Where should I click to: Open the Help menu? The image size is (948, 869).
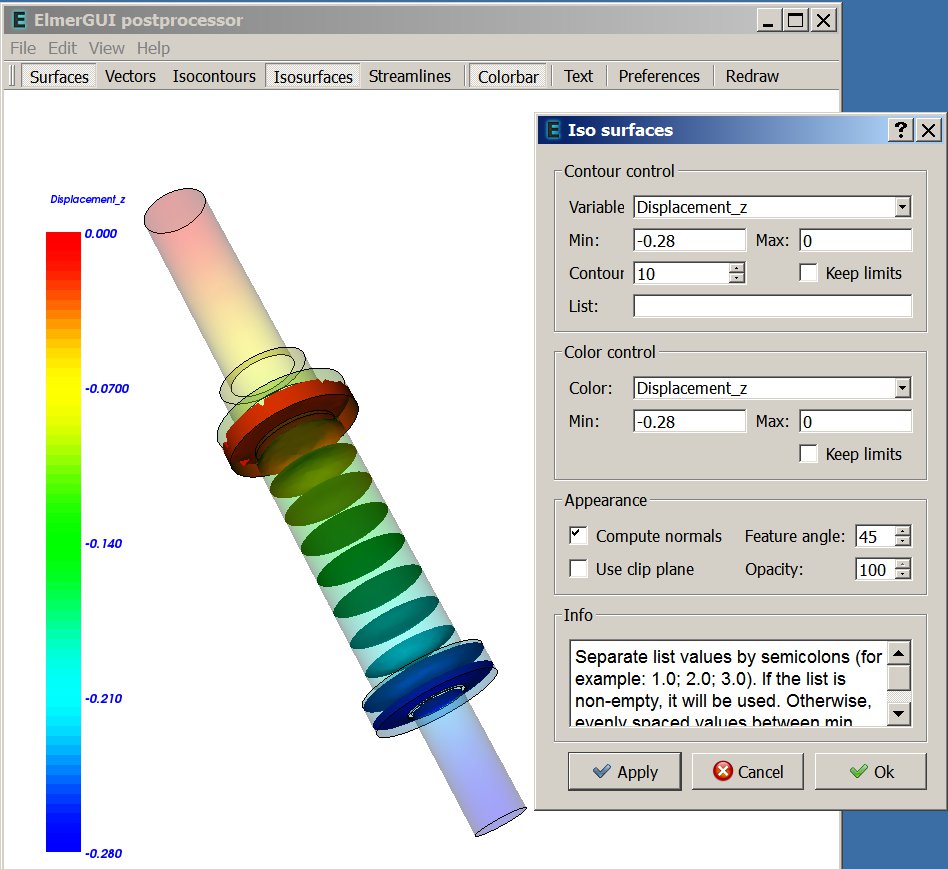[153, 48]
